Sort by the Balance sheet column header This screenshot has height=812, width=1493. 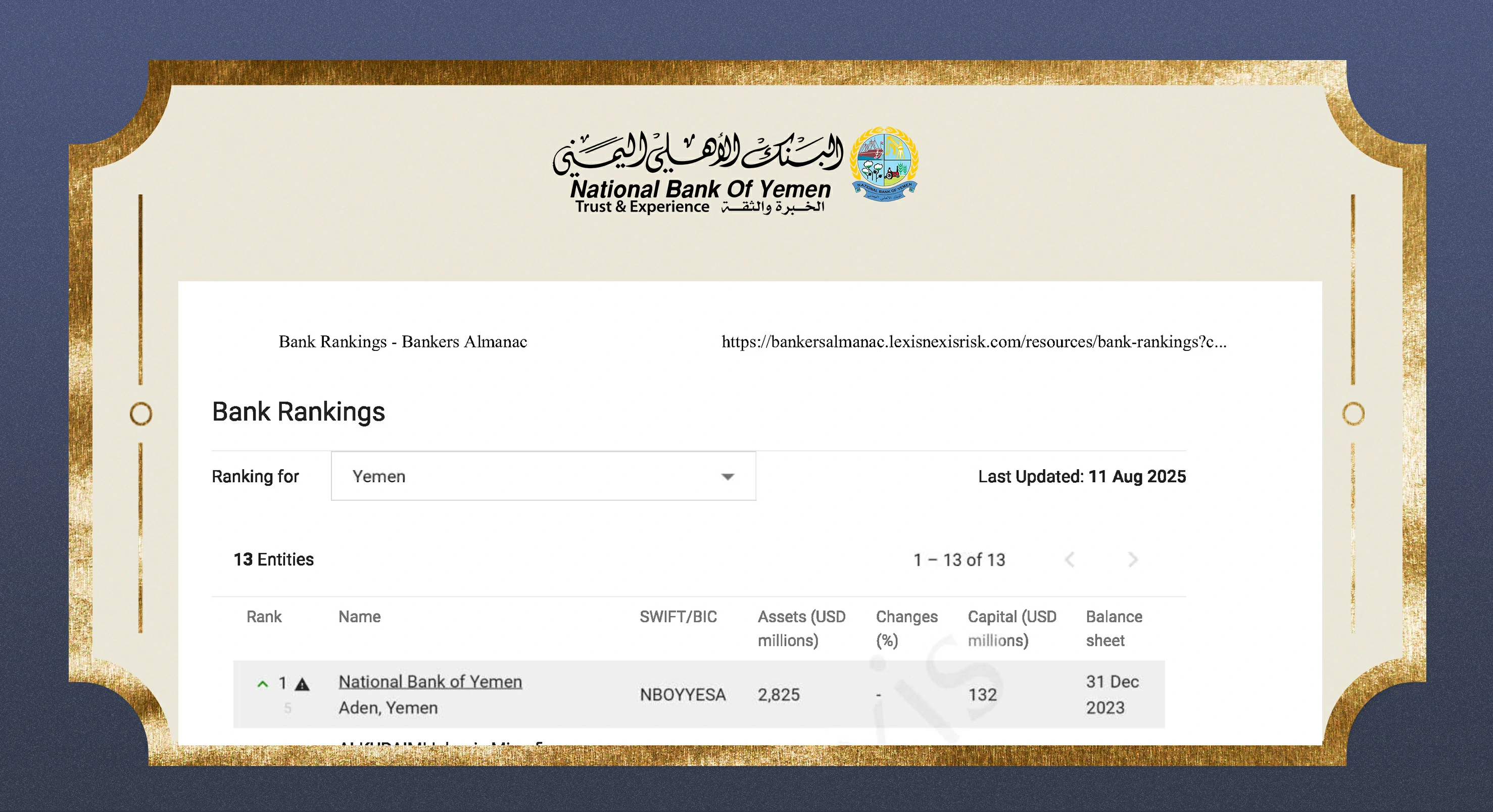1114,628
